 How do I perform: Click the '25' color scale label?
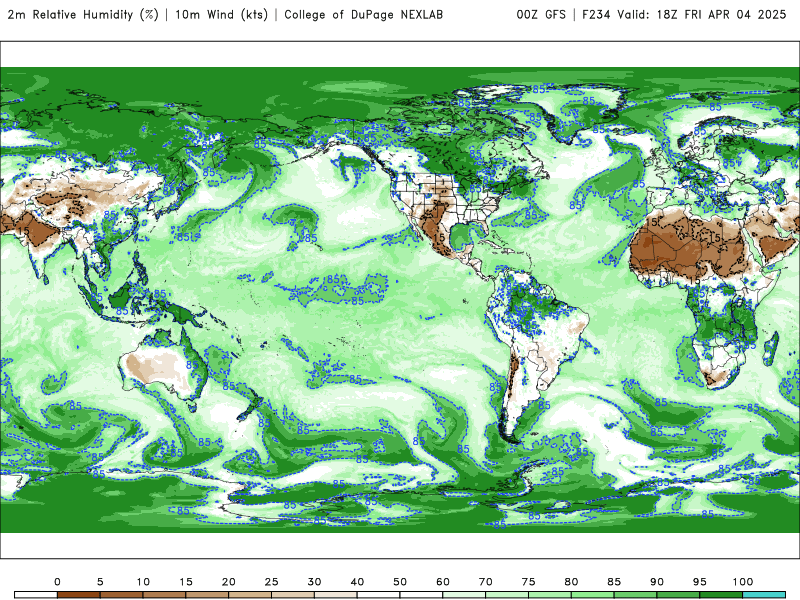tap(271, 582)
